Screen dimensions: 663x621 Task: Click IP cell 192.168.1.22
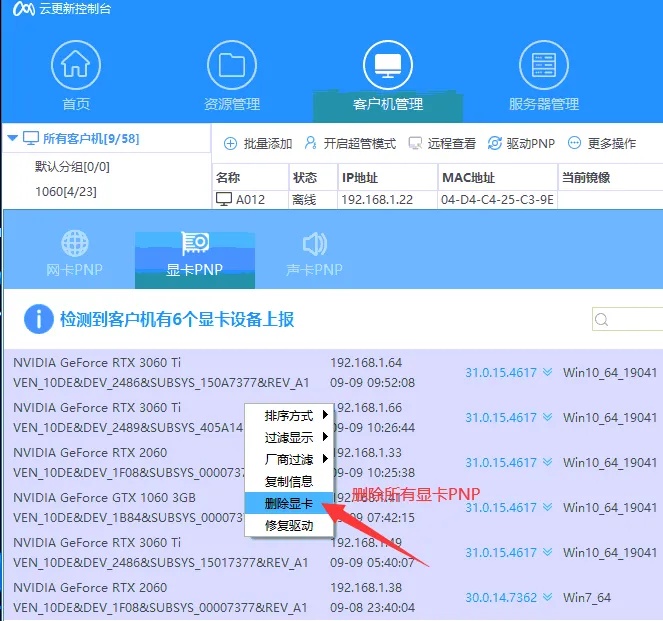[x=377, y=200]
